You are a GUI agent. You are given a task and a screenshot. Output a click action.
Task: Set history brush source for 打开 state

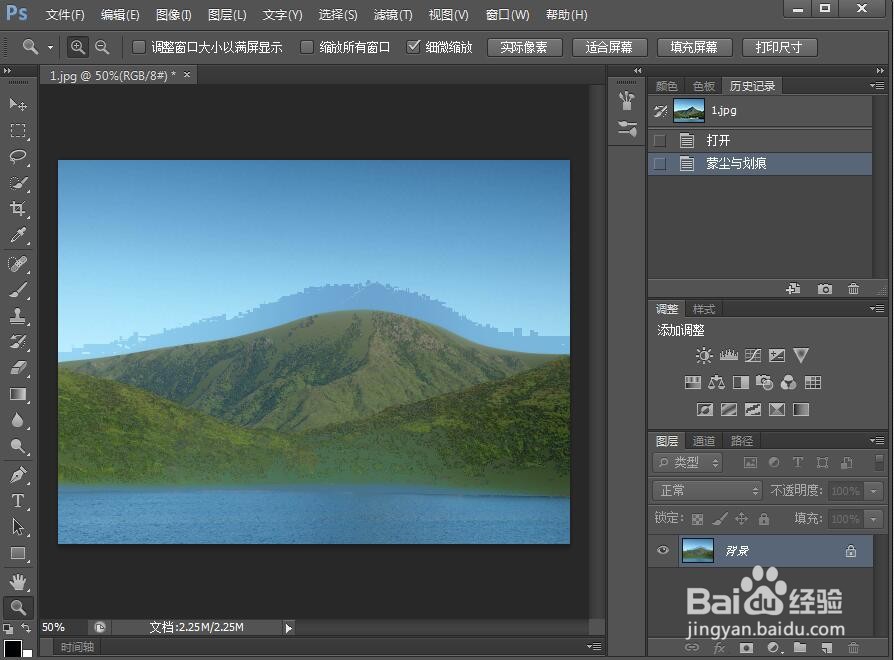click(x=660, y=140)
